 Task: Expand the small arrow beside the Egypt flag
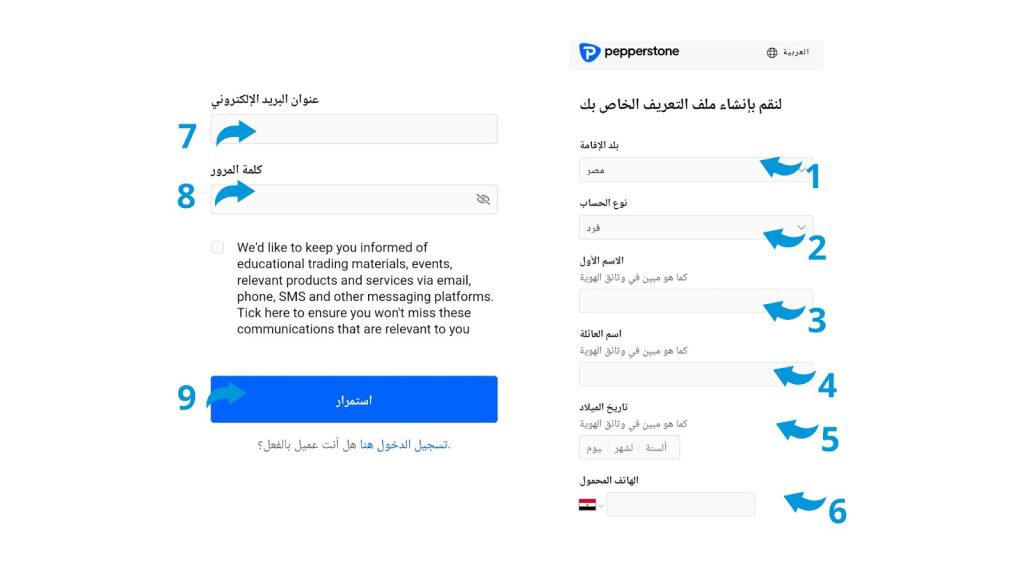tap(601, 505)
